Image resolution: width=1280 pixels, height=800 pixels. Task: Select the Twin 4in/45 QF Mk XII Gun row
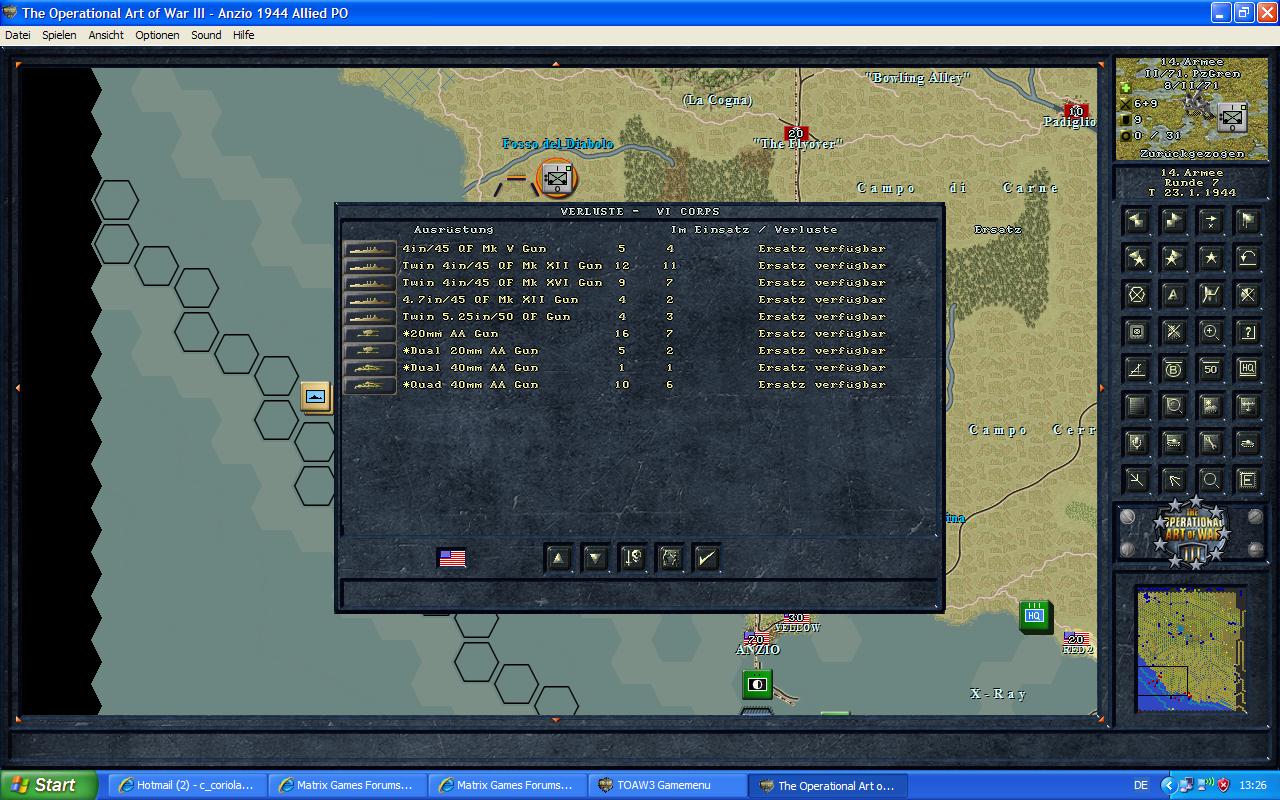pyautogui.click(x=640, y=266)
